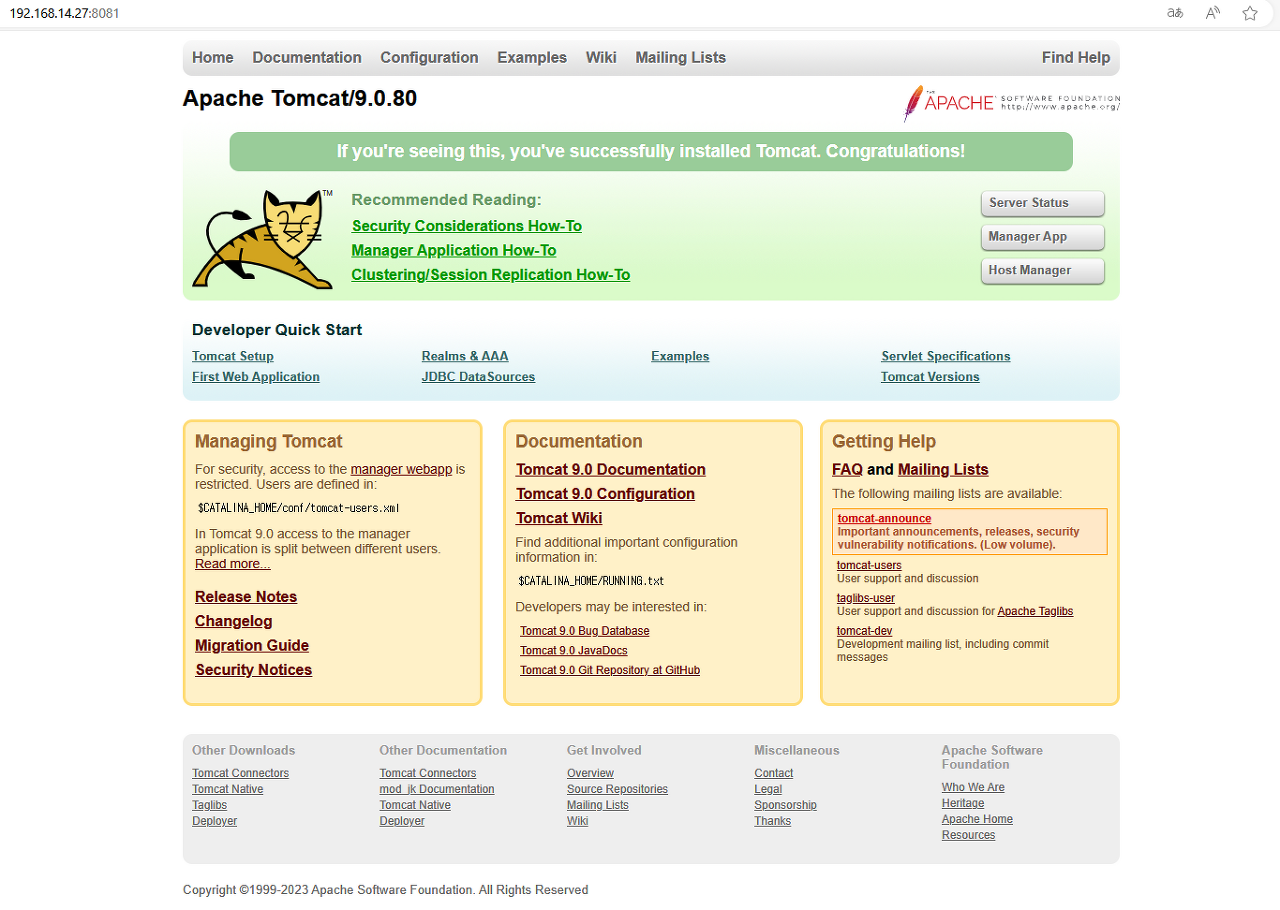
Task: Open the Find Help nav item
Action: click(1076, 58)
